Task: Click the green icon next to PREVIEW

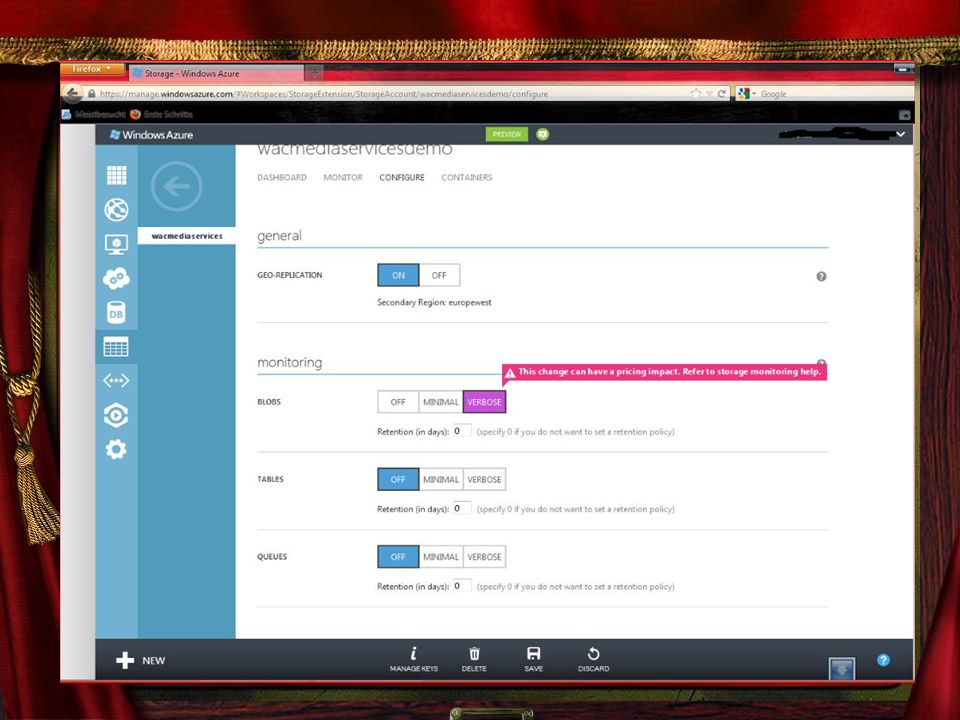Action: [542, 134]
